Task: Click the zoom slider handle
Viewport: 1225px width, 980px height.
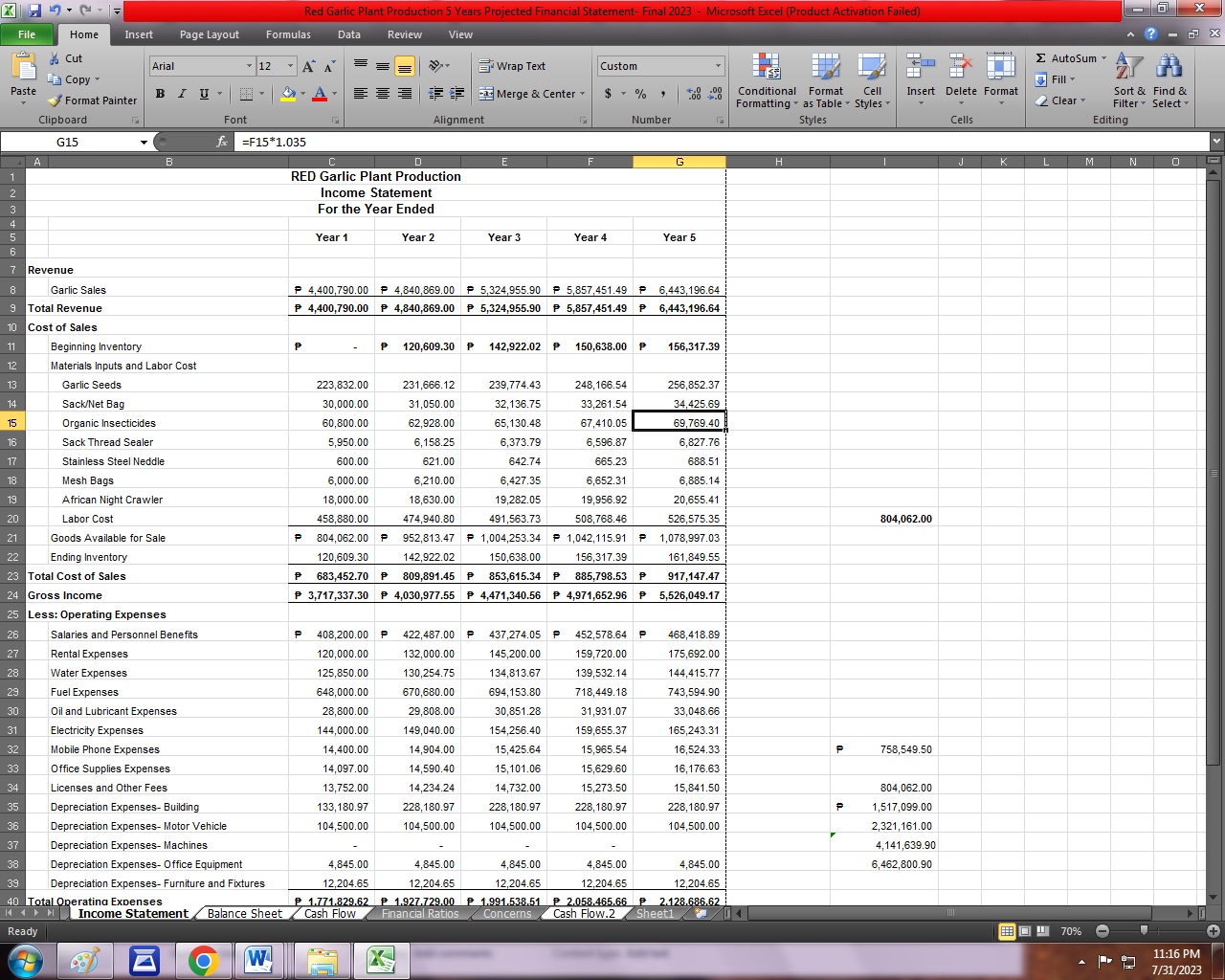Action: (x=1144, y=931)
